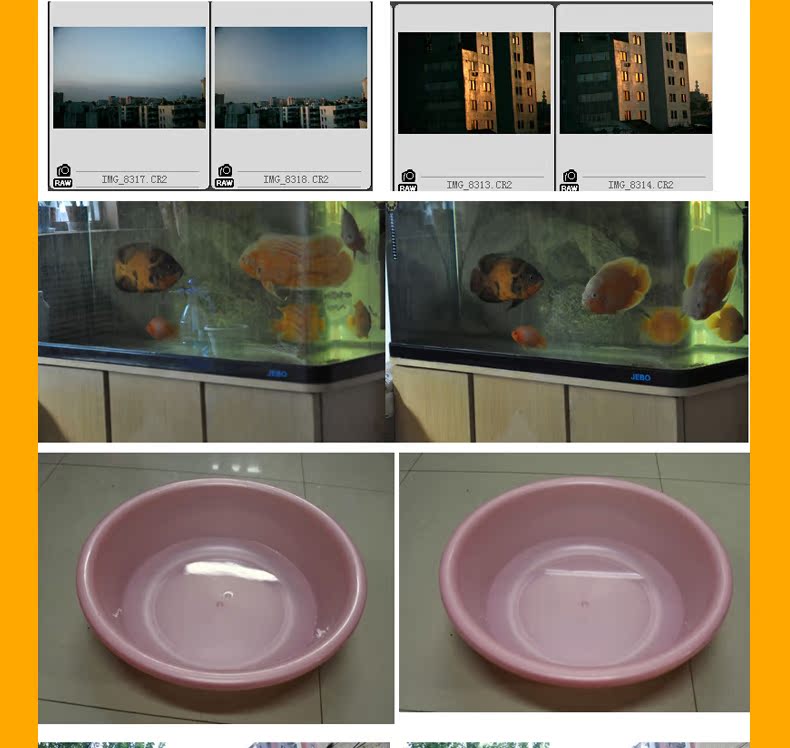790x748 pixels.
Task: Open the right fish tank photo
Action: [x=567, y=322]
